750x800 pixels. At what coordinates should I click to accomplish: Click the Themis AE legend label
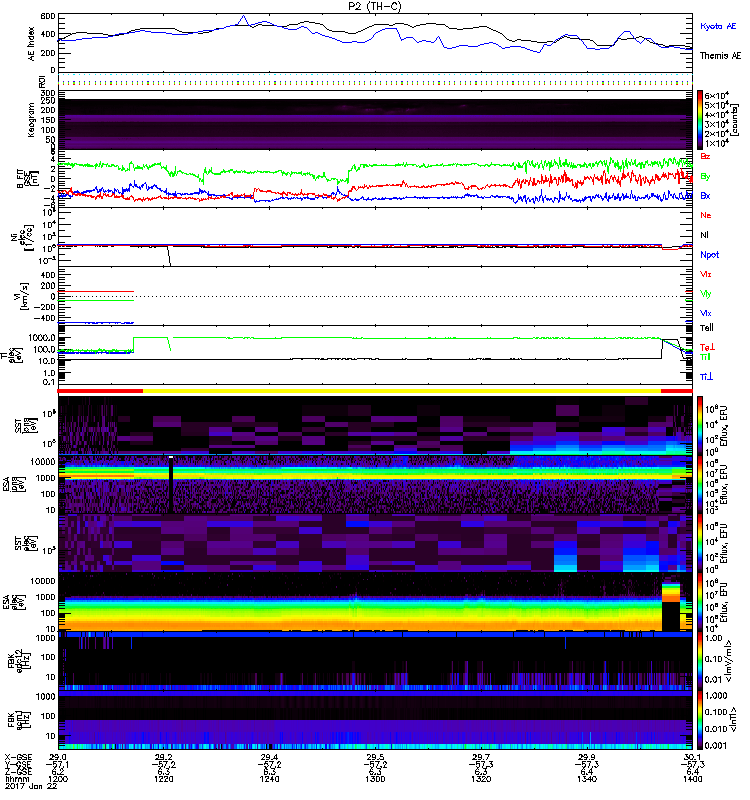point(720,56)
